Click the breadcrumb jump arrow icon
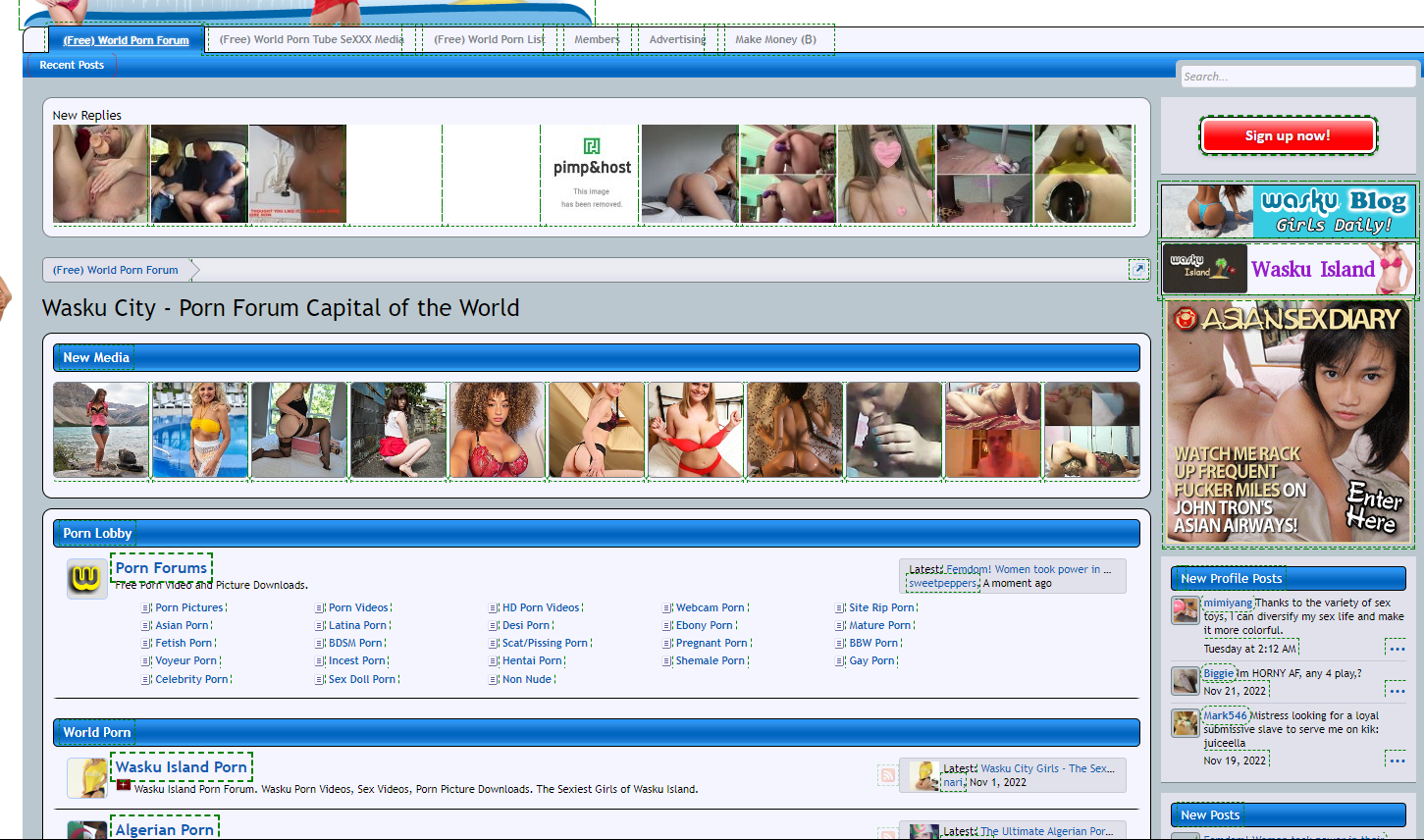 [x=1138, y=269]
